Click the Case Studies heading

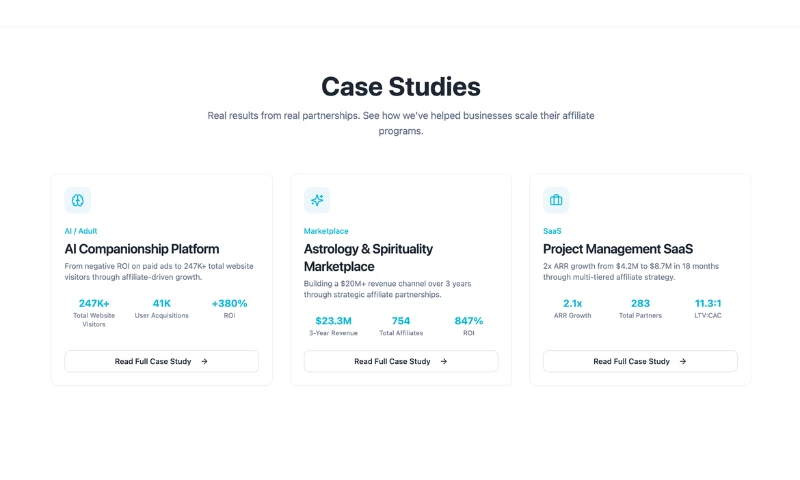click(400, 86)
